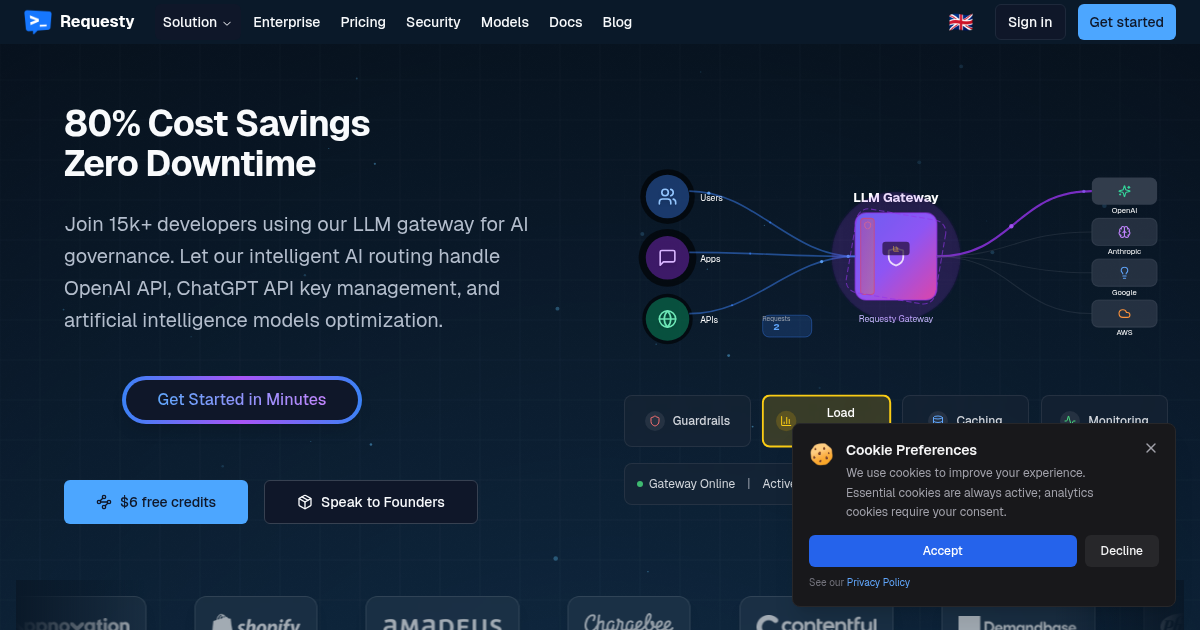Screen dimensions: 1200x630
Task: Click the Requesty brand name text
Action: pos(97,21)
